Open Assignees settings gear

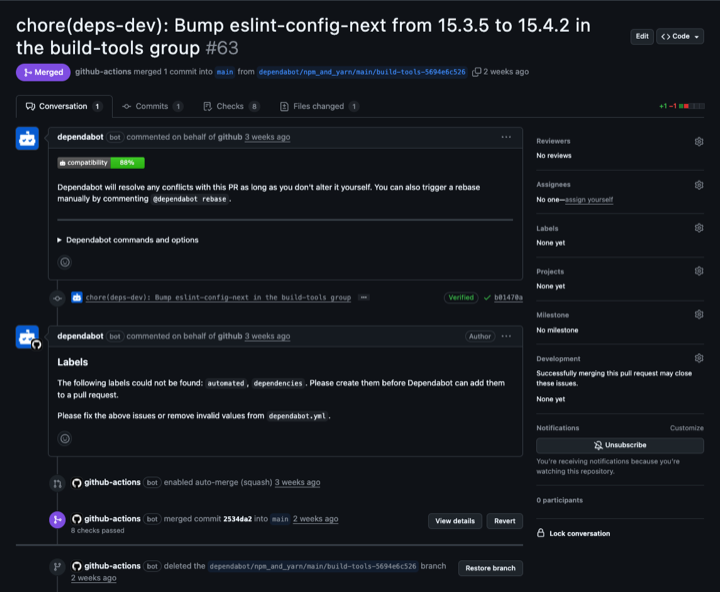(698, 185)
